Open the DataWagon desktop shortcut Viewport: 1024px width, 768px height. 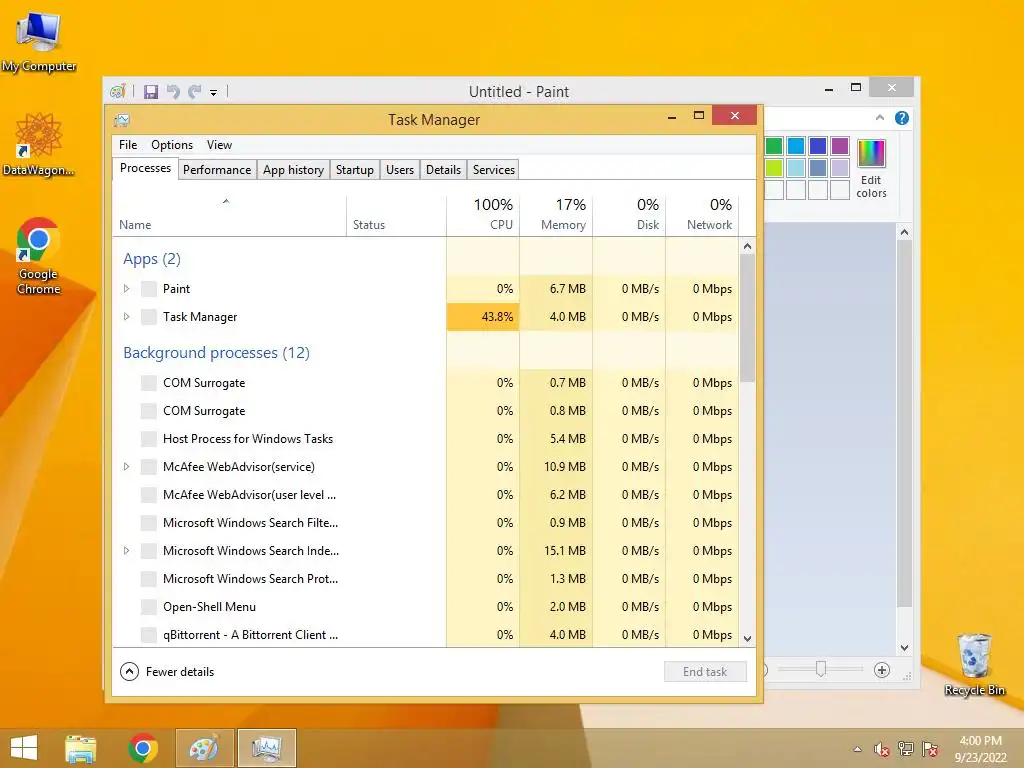point(39,144)
